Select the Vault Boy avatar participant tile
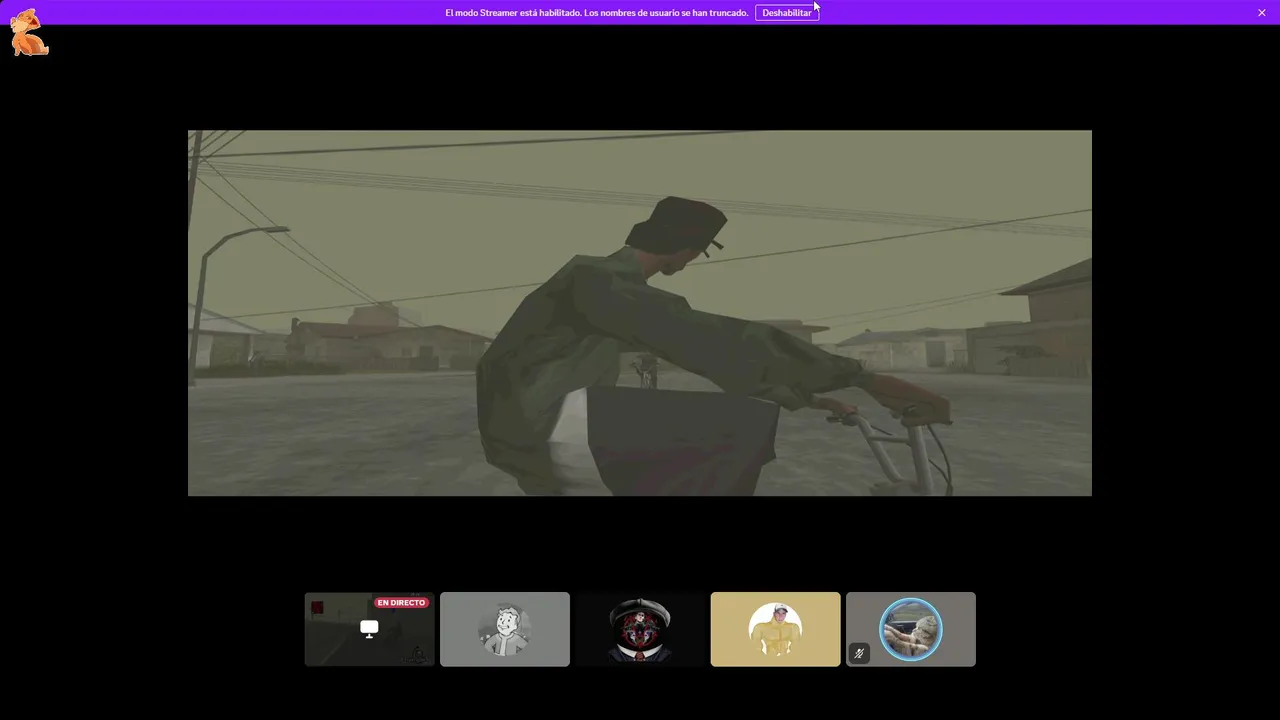 pyautogui.click(x=505, y=629)
